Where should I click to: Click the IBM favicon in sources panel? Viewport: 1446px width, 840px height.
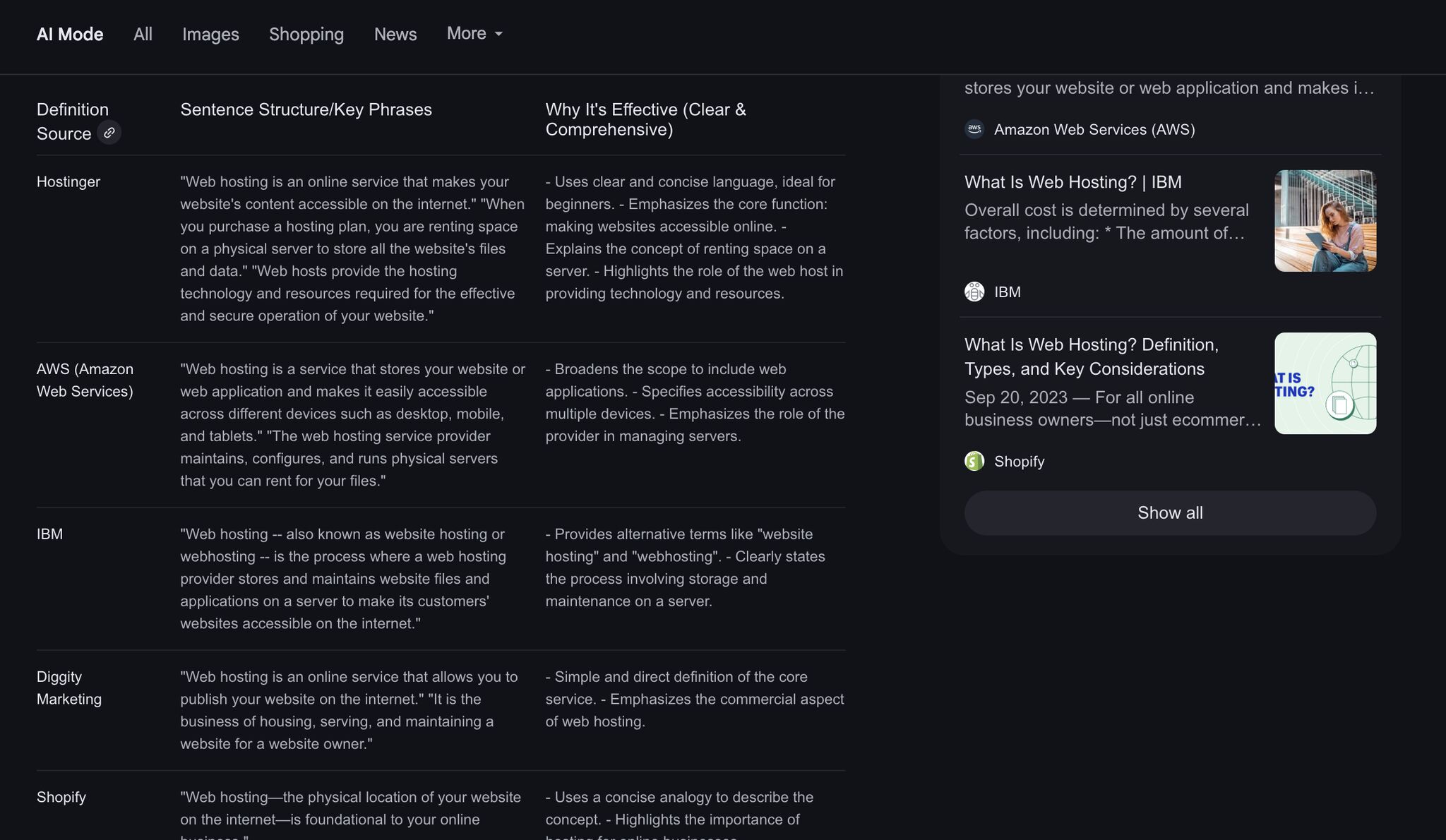(974, 292)
